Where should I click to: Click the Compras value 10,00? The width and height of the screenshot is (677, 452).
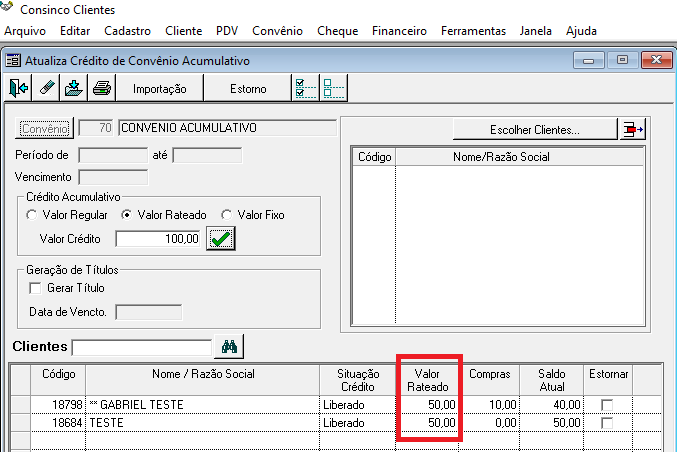[490, 405]
